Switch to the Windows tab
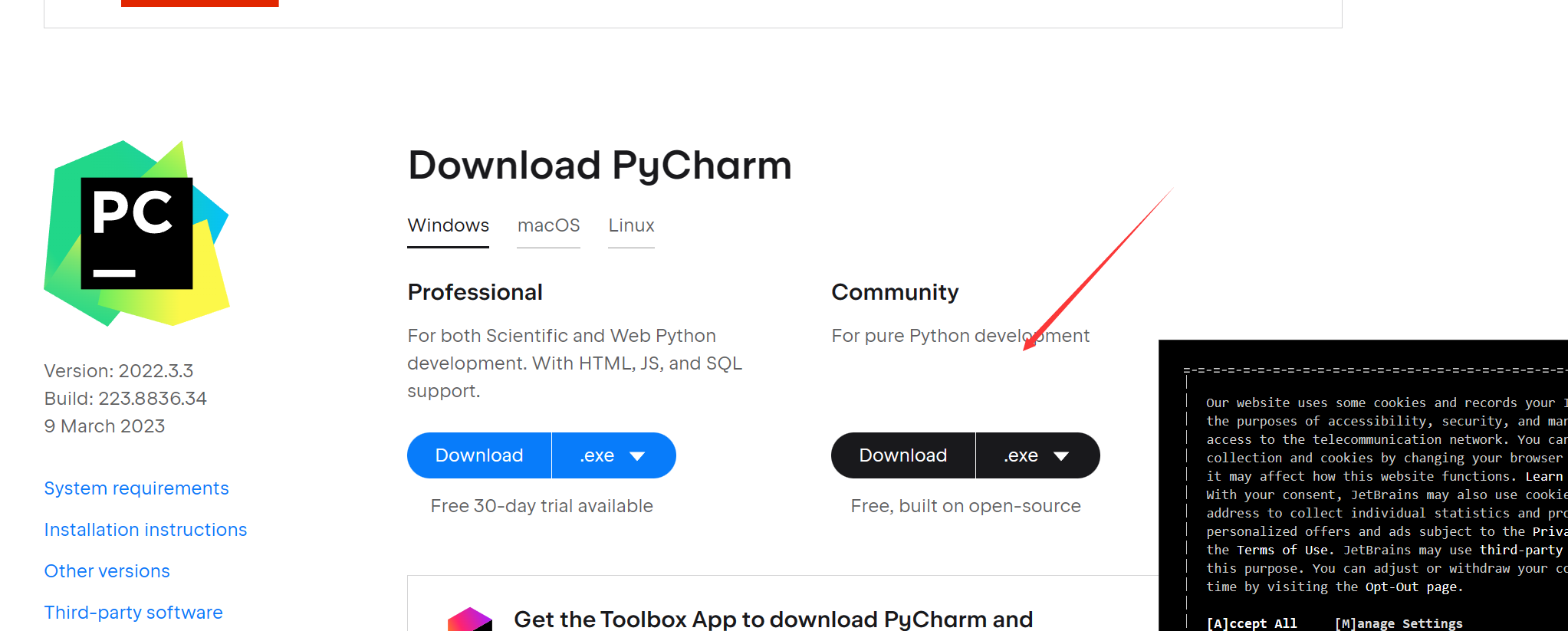1568x631 pixels. 448,225
